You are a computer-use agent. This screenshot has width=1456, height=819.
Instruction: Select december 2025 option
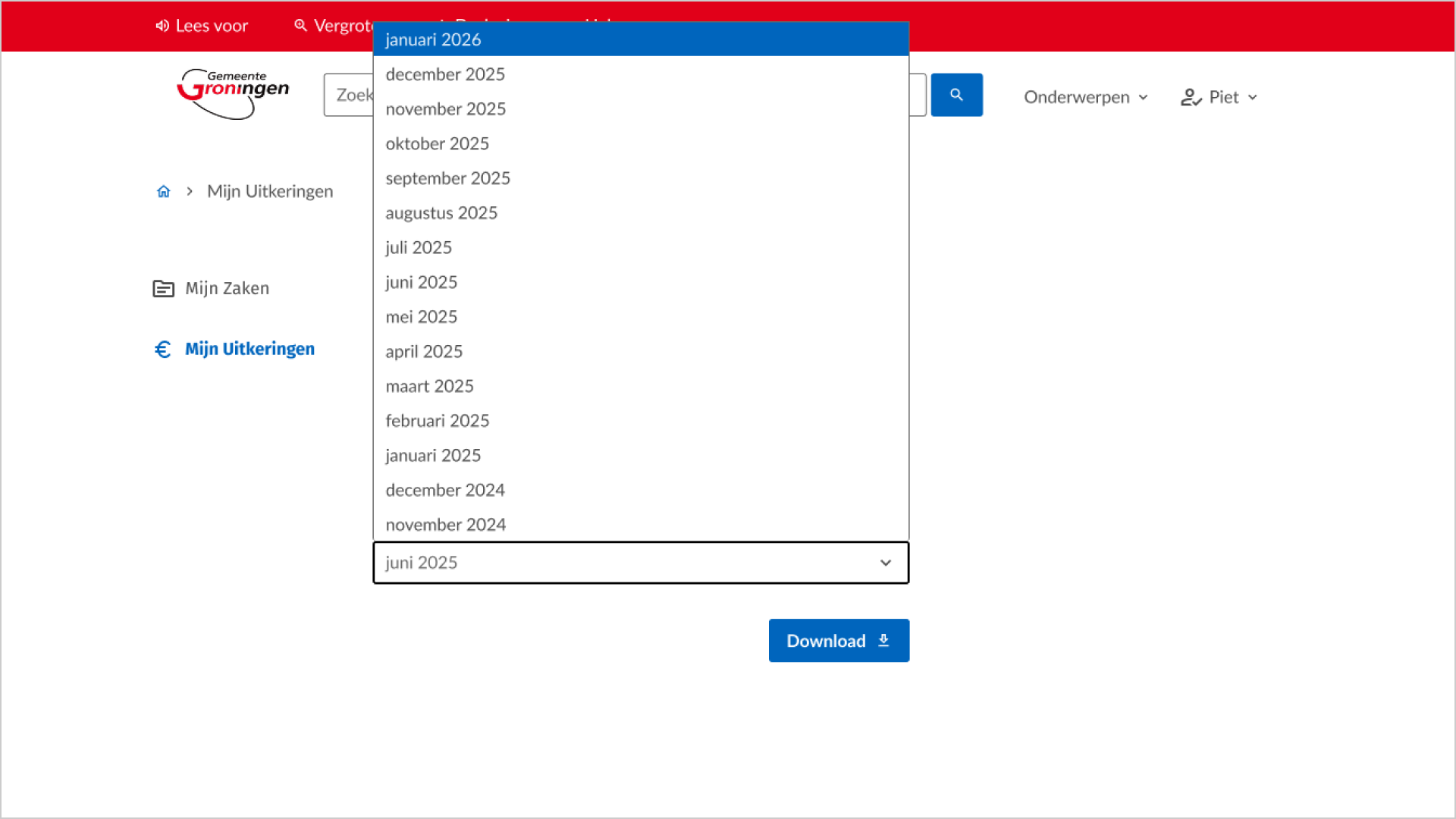641,74
